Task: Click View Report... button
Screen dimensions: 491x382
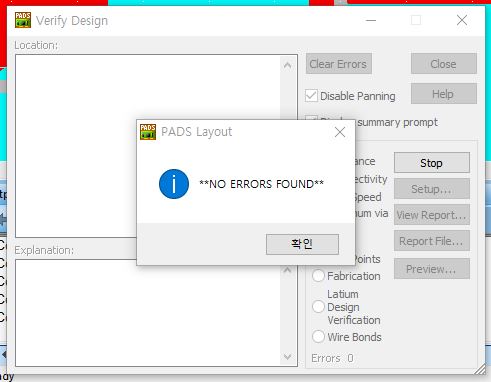Action: (x=432, y=215)
